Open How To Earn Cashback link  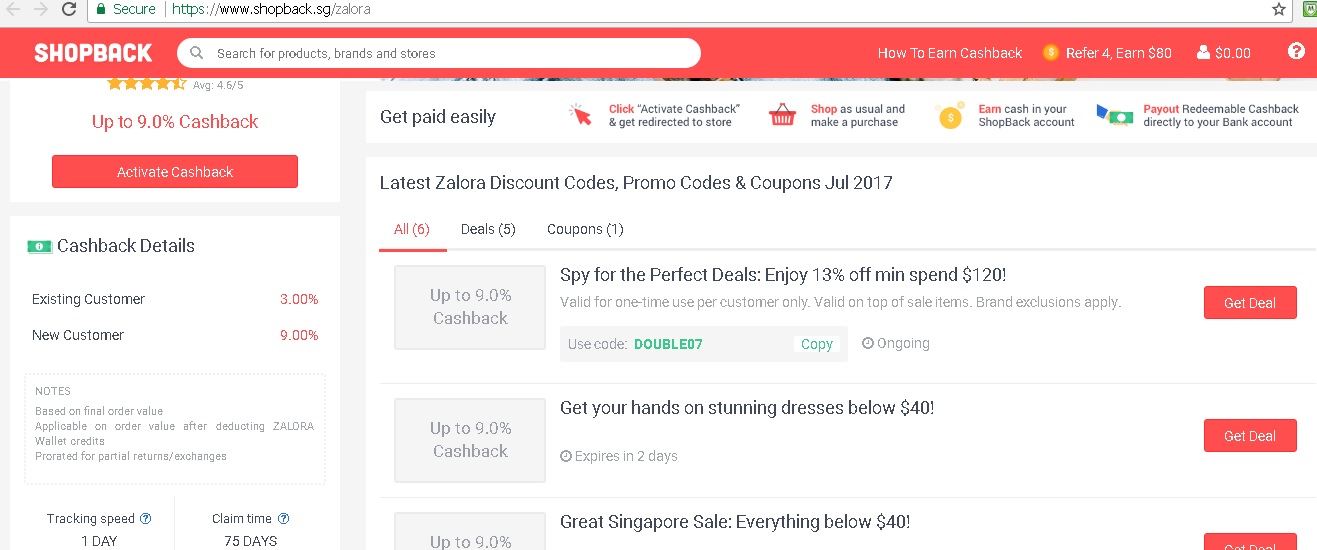tap(950, 53)
